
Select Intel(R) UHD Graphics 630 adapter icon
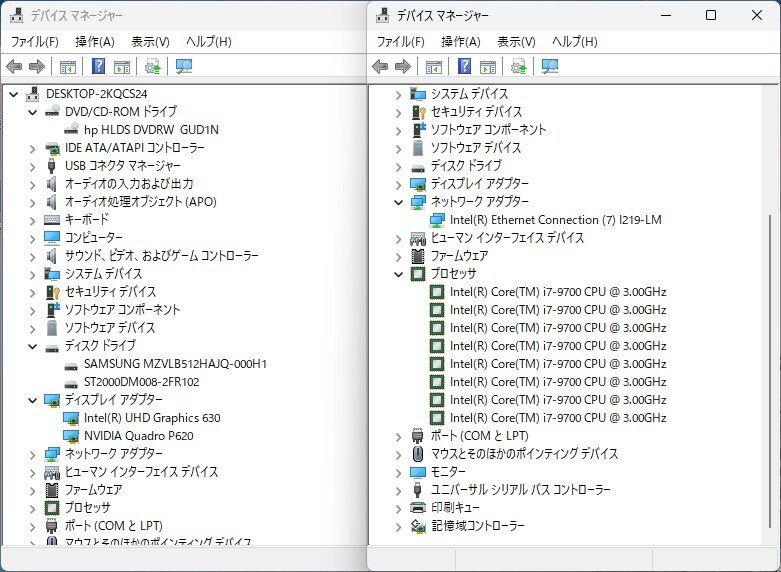tap(71, 418)
